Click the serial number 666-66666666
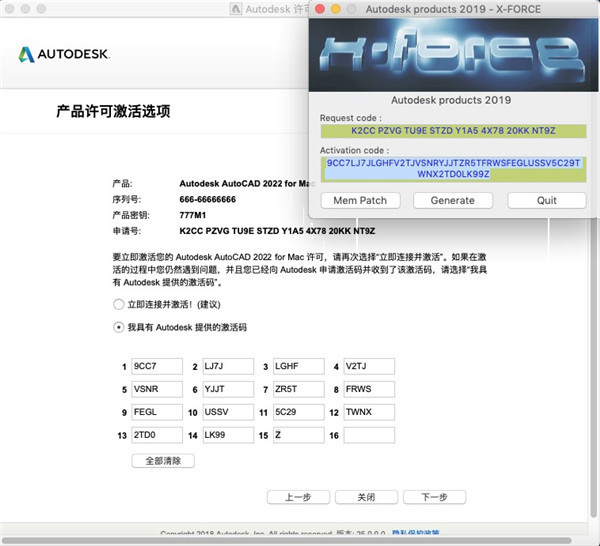 coord(207,199)
